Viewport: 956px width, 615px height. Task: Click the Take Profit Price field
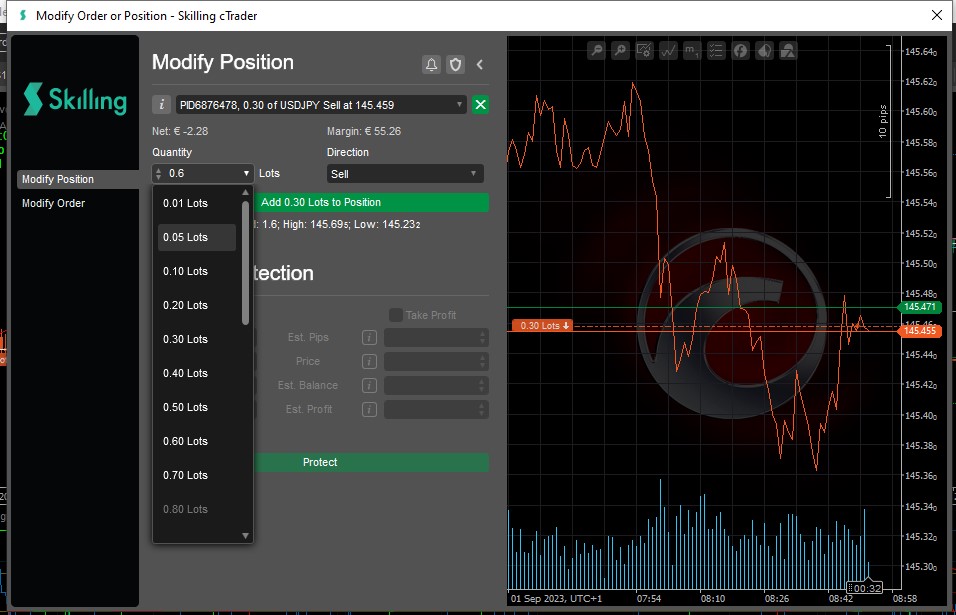click(x=436, y=361)
